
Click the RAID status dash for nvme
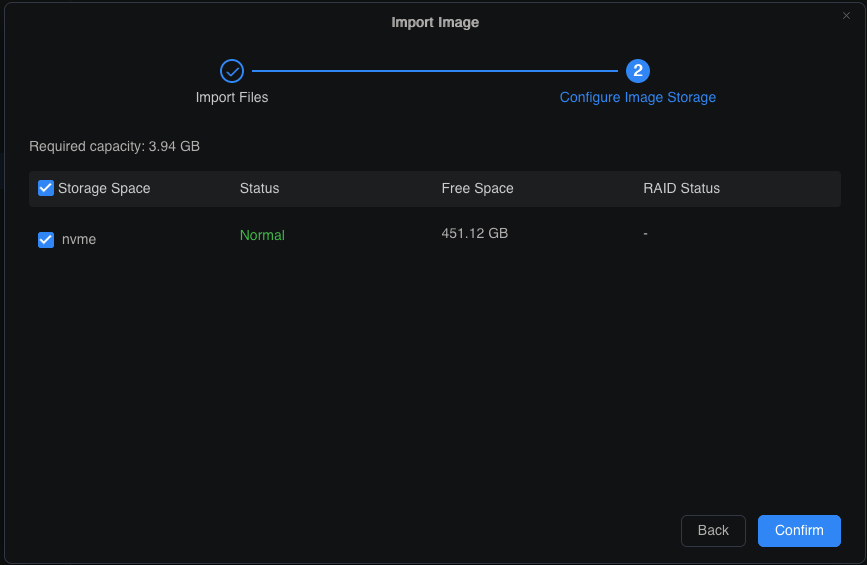pyautogui.click(x=645, y=233)
